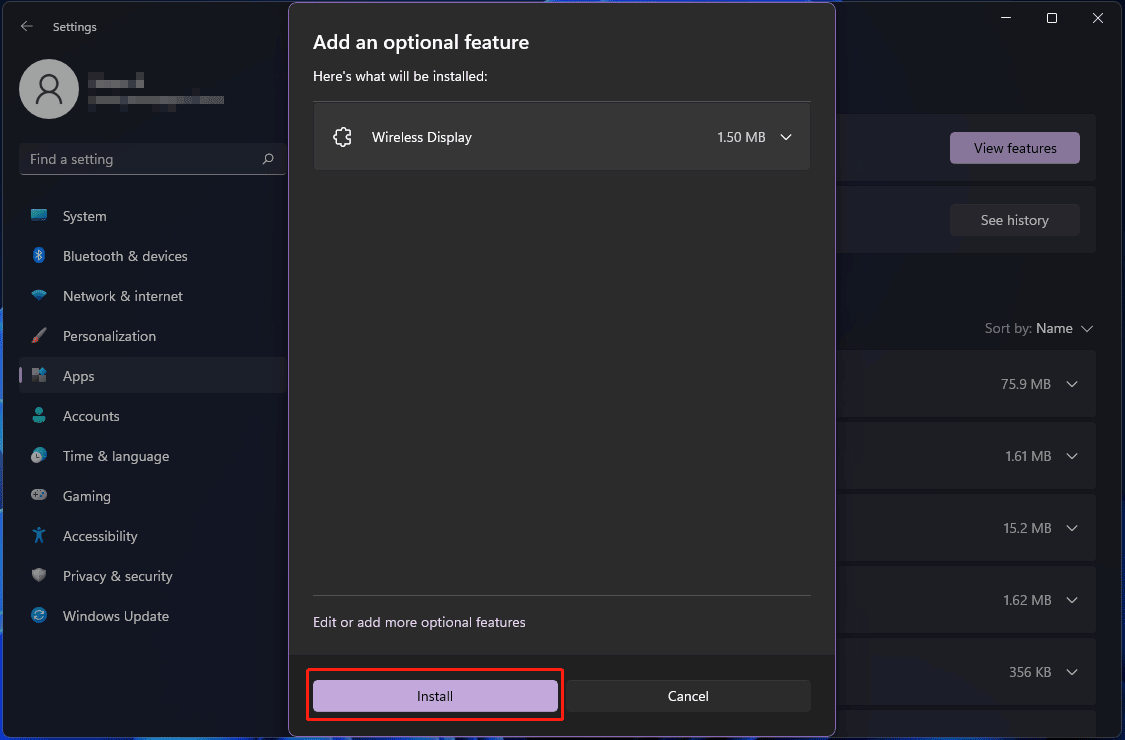Open the Sort by Name dropdown
Image resolution: width=1125 pixels, height=740 pixels.
1054,328
